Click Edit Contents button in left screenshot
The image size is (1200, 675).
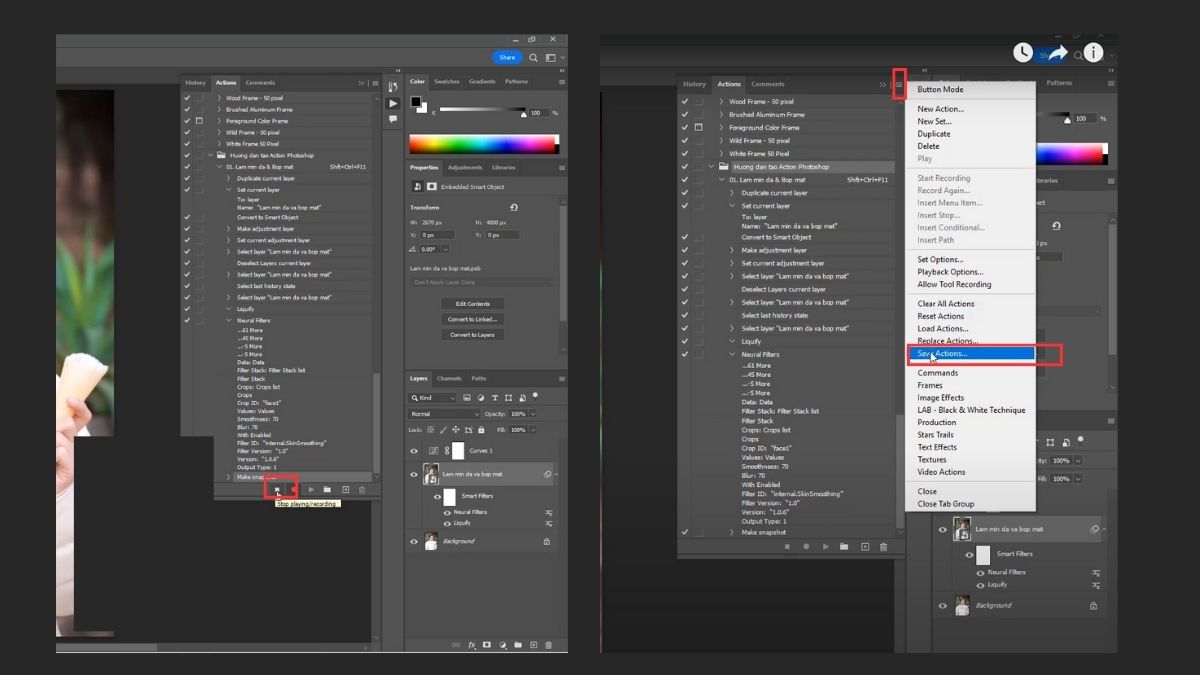click(x=473, y=303)
